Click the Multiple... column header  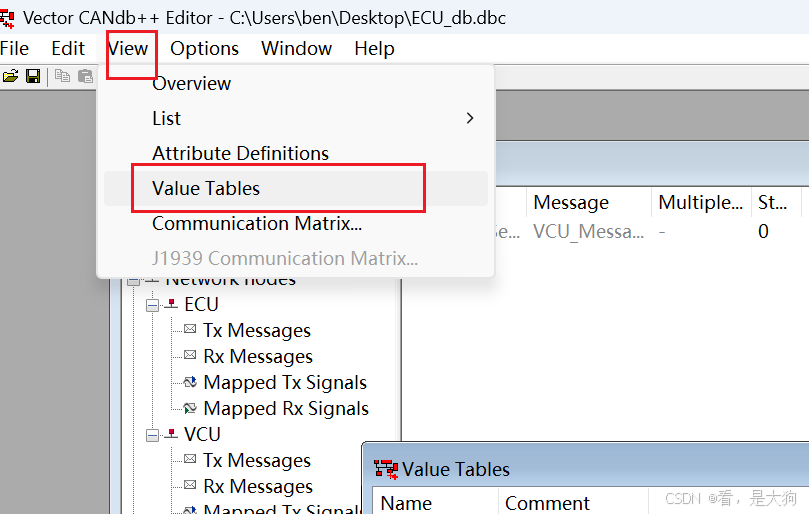pos(701,202)
